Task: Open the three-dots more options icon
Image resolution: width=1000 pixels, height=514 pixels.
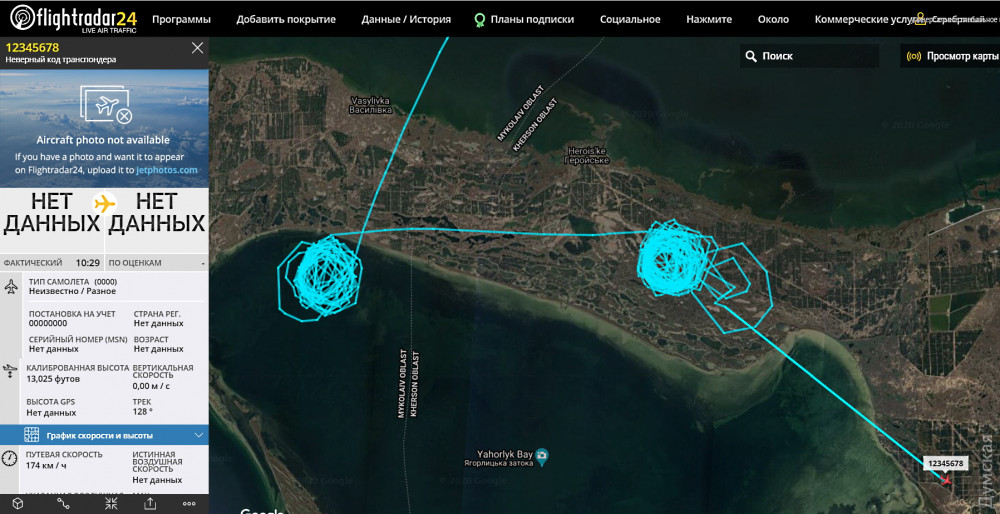Action: coord(189,503)
